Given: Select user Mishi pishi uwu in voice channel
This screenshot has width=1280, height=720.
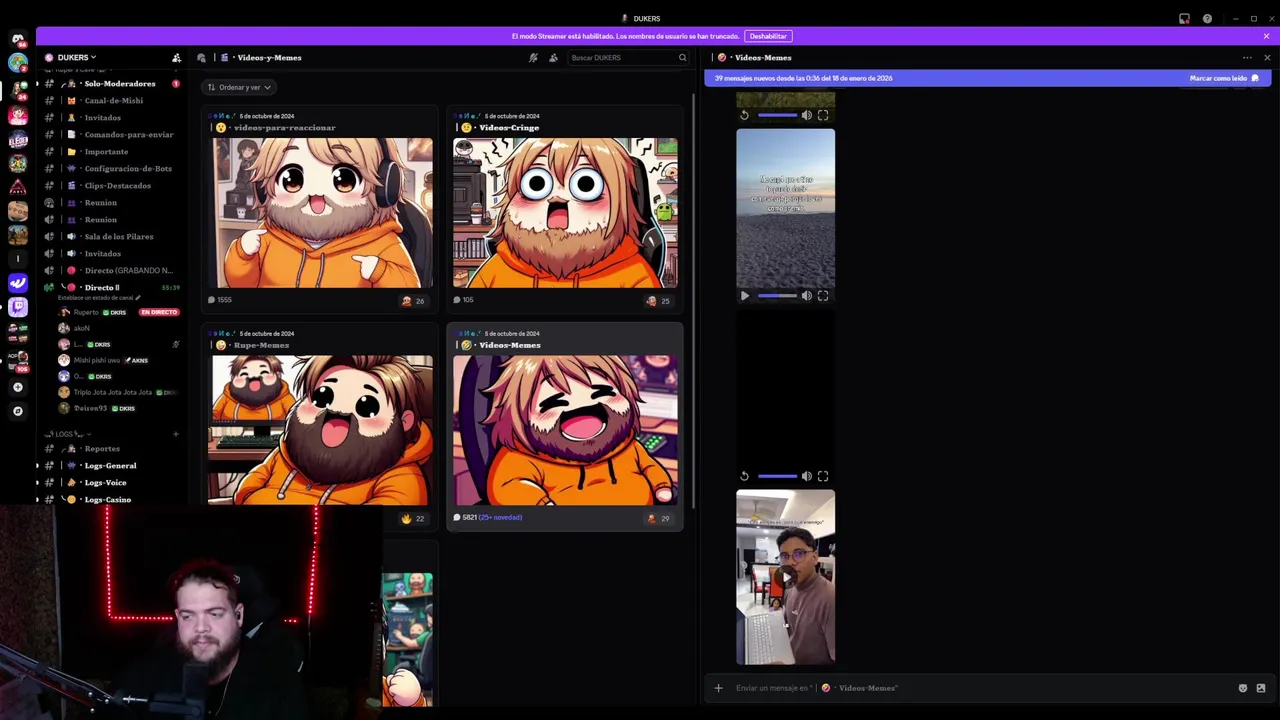Looking at the screenshot, I should (106, 360).
